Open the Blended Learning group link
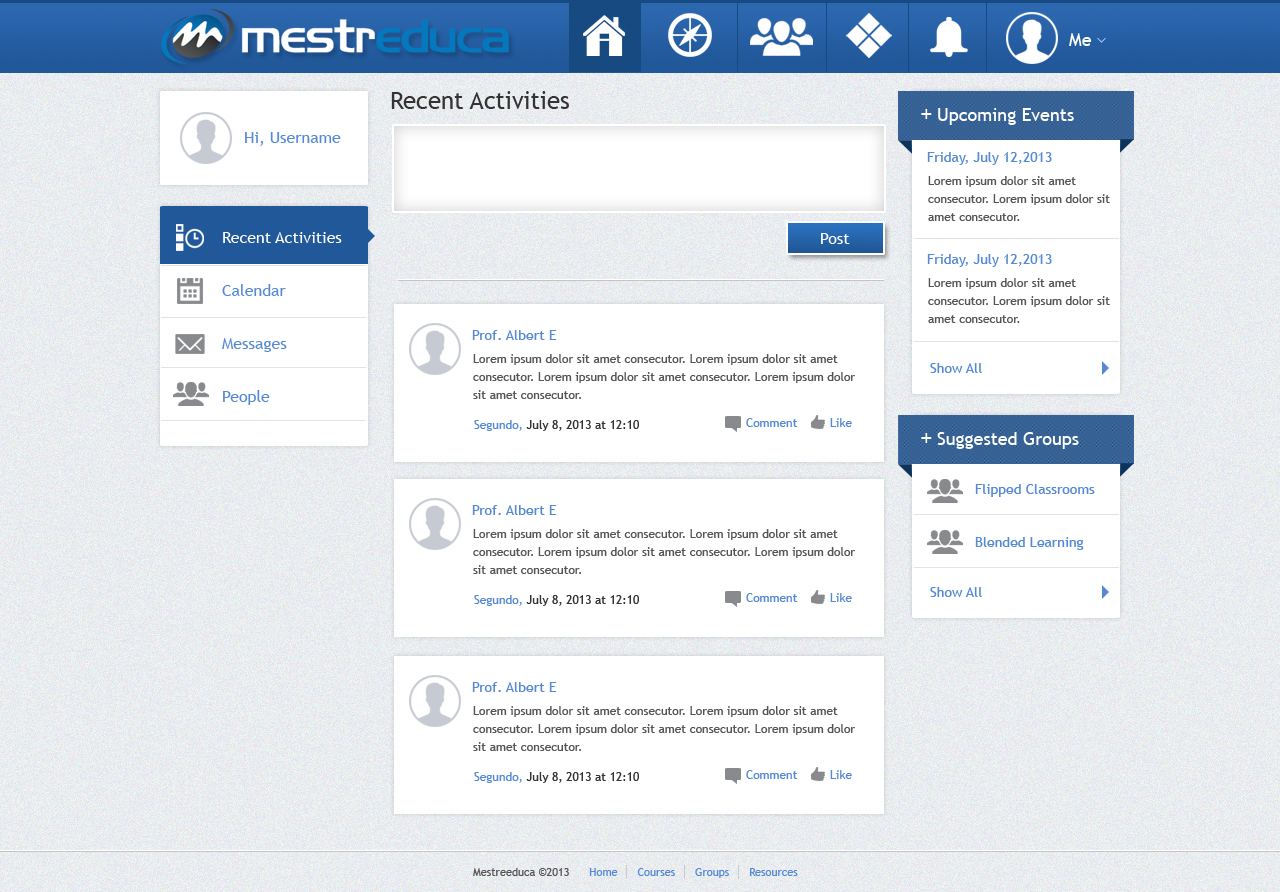 1029,541
